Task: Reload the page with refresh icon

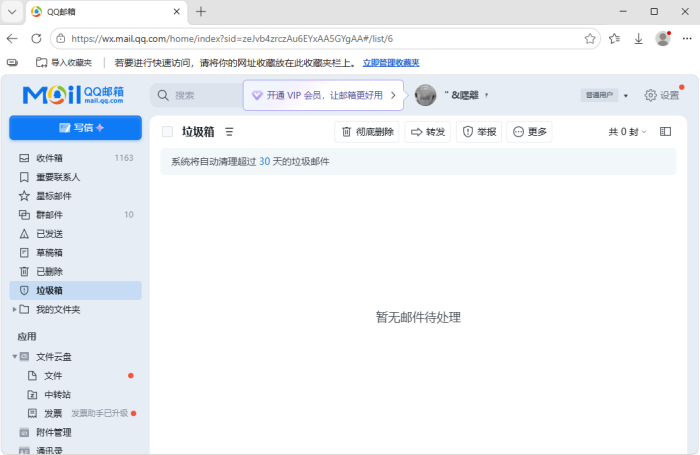Action: tap(36, 38)
